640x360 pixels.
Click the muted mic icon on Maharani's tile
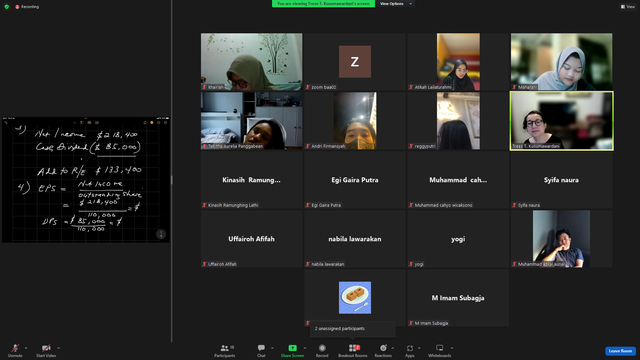pyautogui.click(x=514, y=87)
